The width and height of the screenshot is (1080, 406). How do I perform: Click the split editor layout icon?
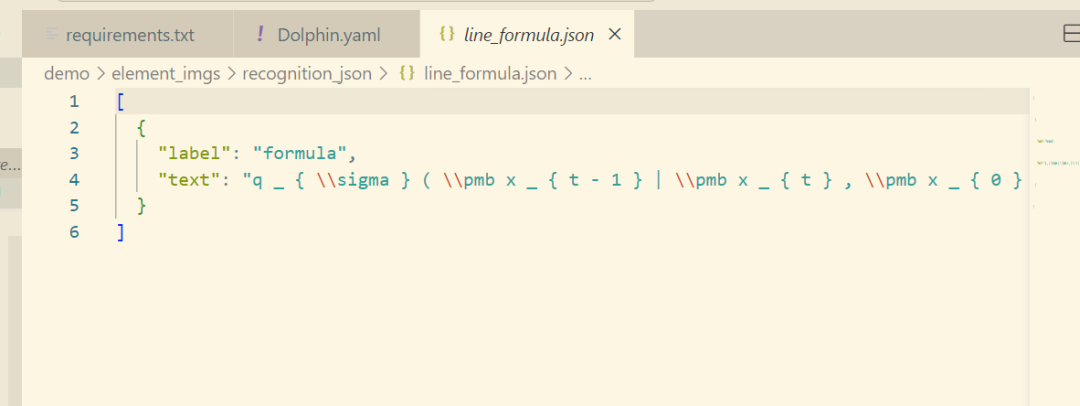(1072, 34)
